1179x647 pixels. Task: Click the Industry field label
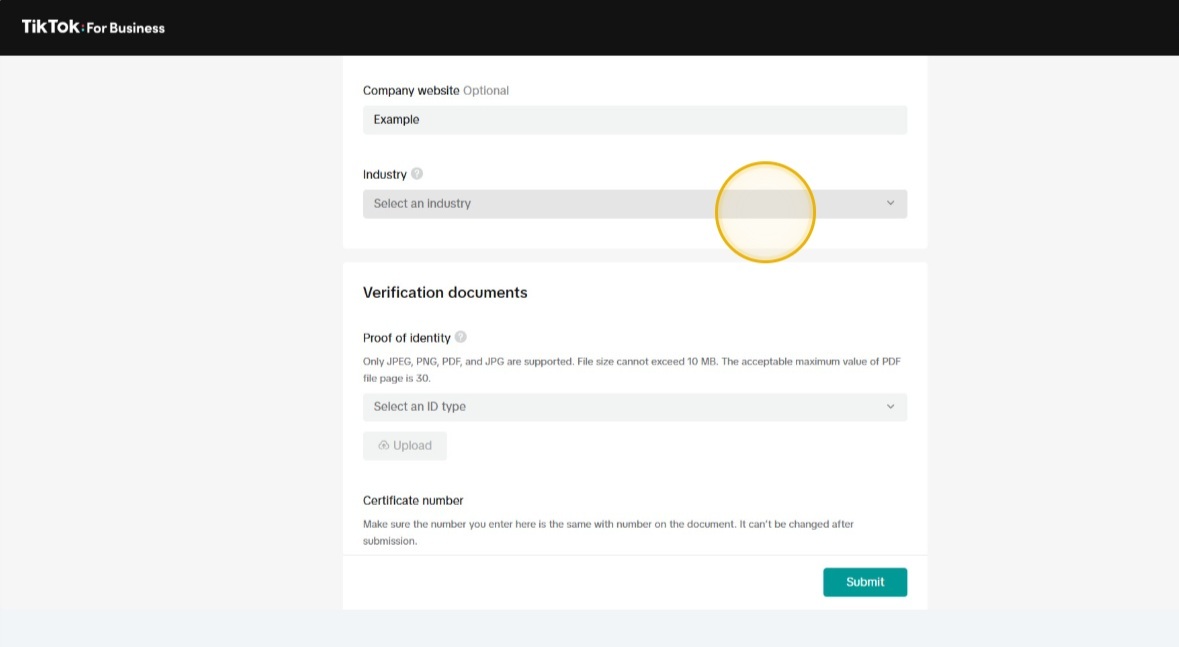pos(385,175)
